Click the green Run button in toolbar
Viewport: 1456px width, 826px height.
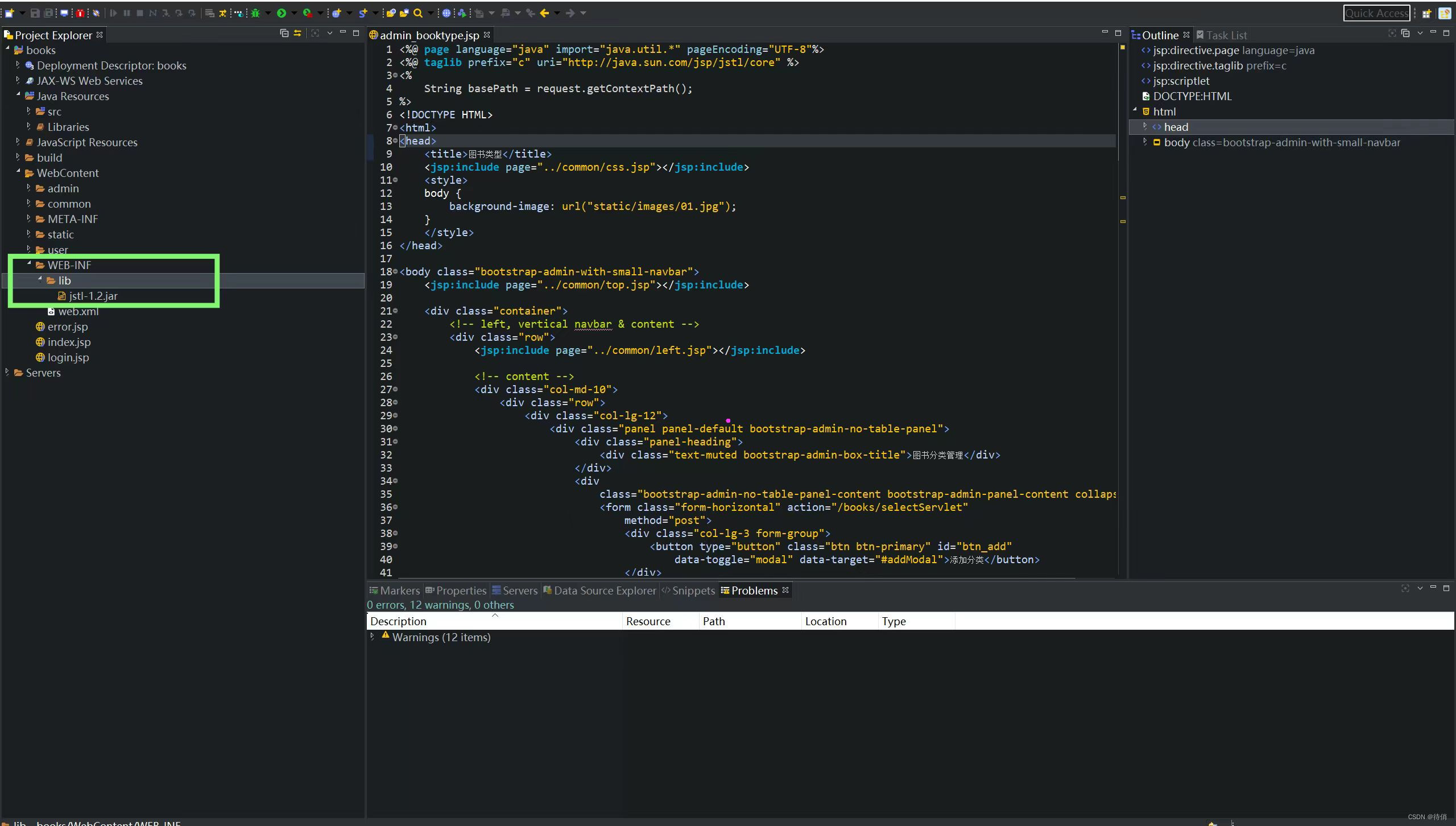(x=282, y=13)
